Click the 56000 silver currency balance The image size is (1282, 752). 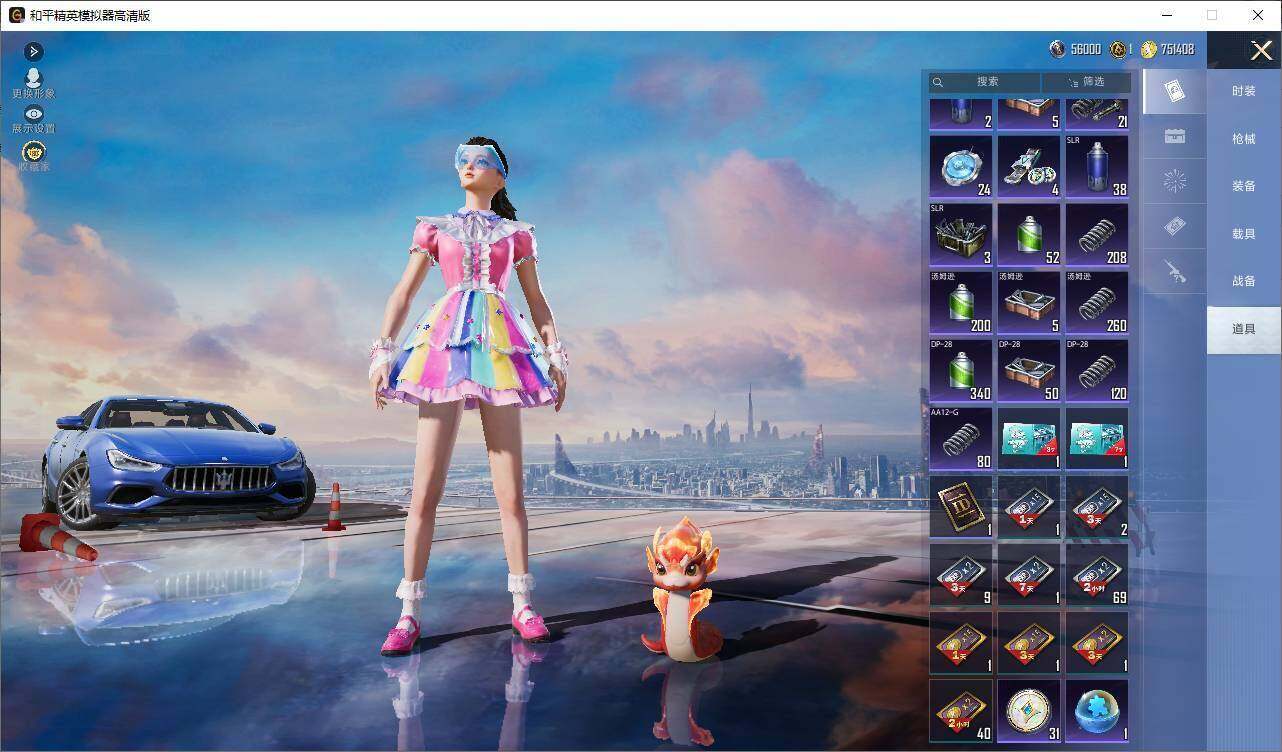[1075, 49]
